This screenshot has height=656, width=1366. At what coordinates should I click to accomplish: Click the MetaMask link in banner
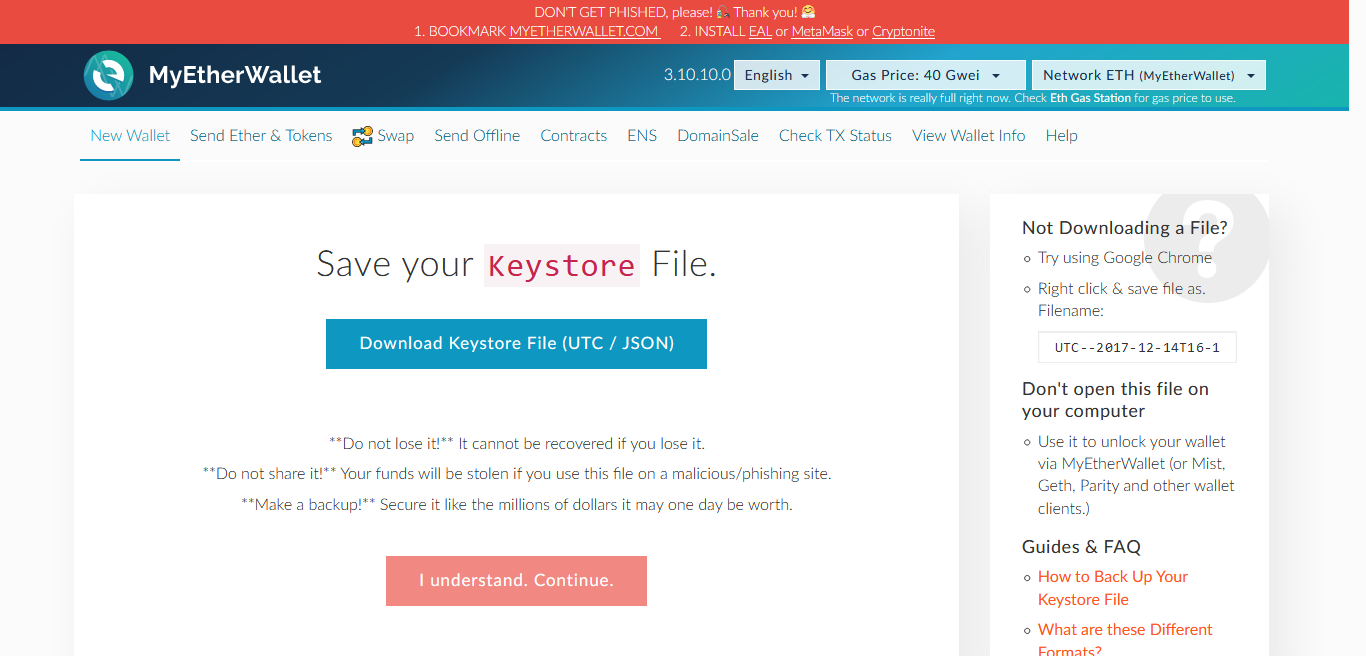[822, 31]
